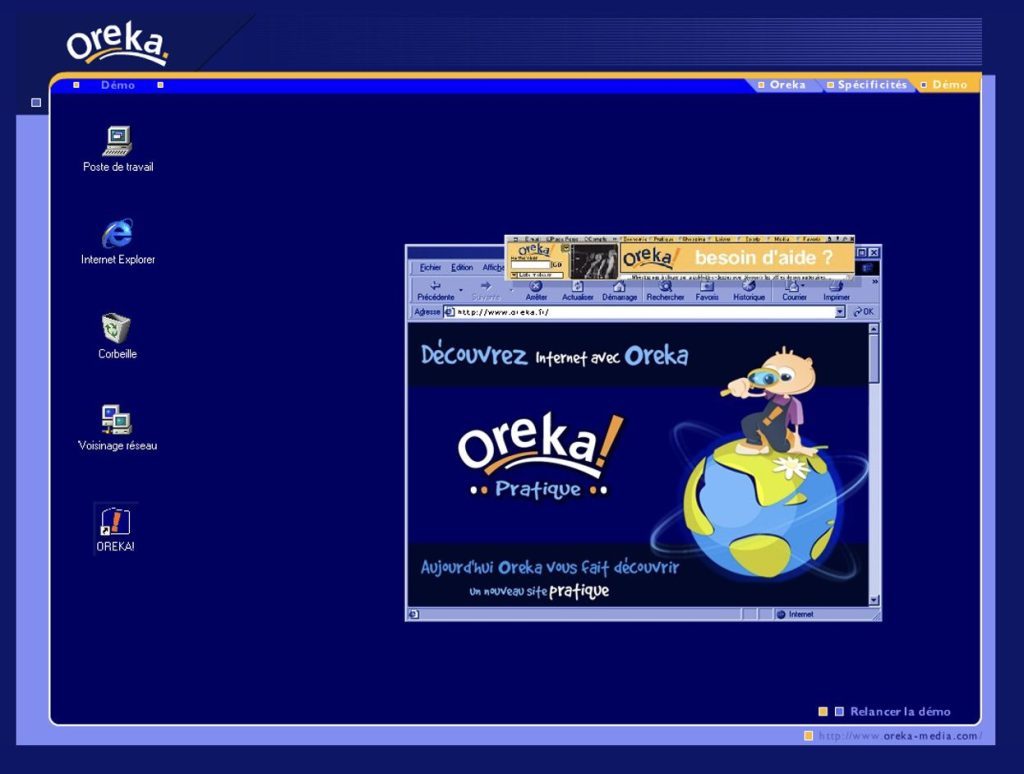Go to the Démarrage home page icon
Viewport: 1024px width, 774px height.
619,291
